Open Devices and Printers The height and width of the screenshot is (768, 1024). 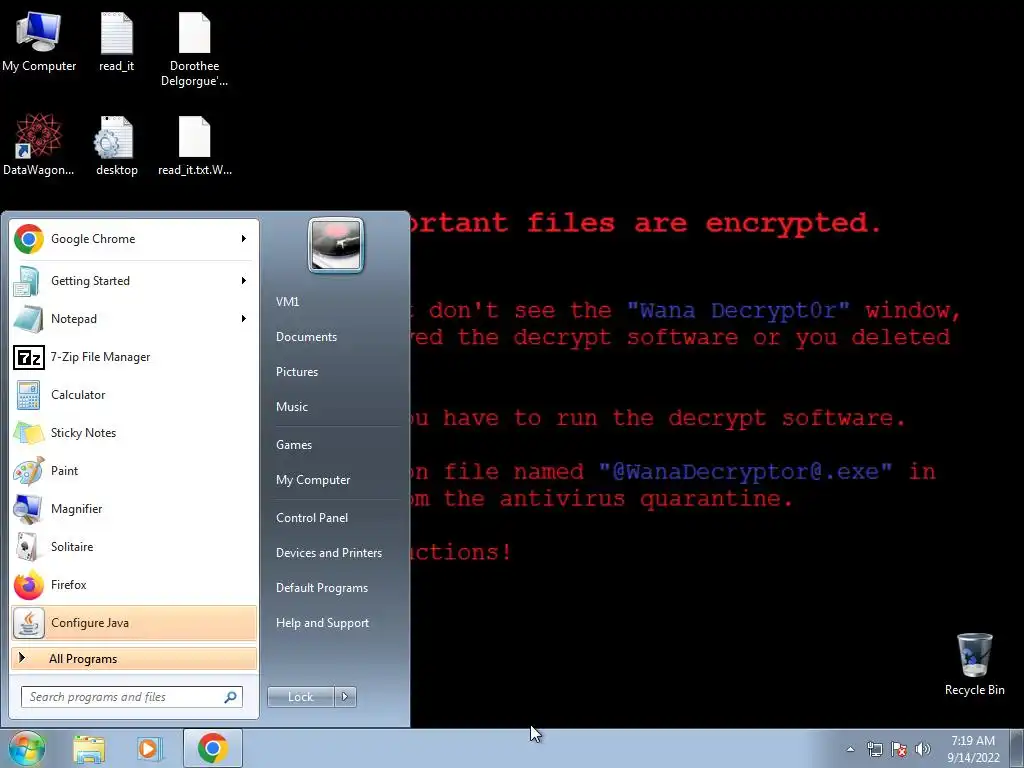pos(328,553)
